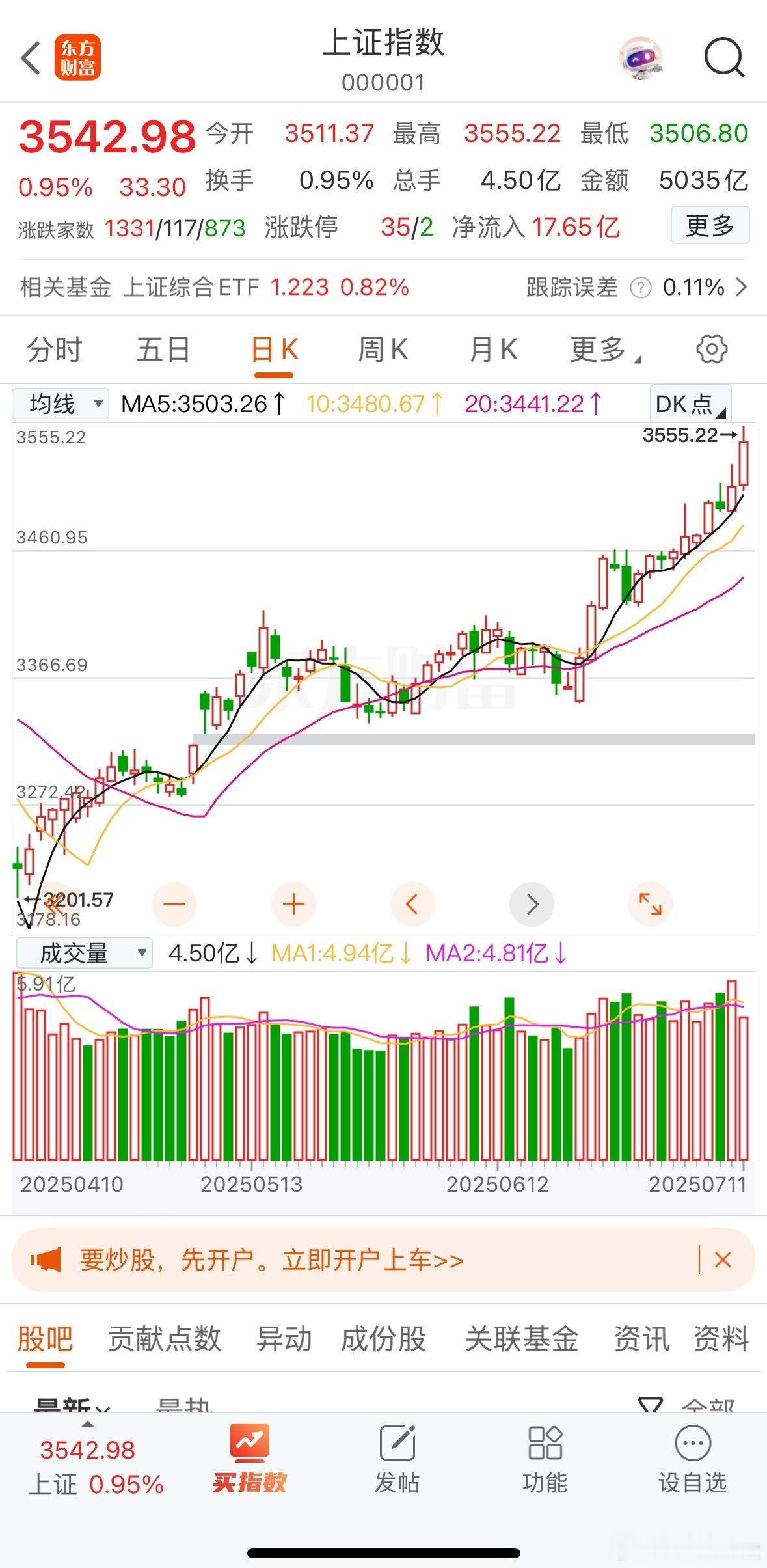Zoom out the K-line chart with minus

click(174, 903)
